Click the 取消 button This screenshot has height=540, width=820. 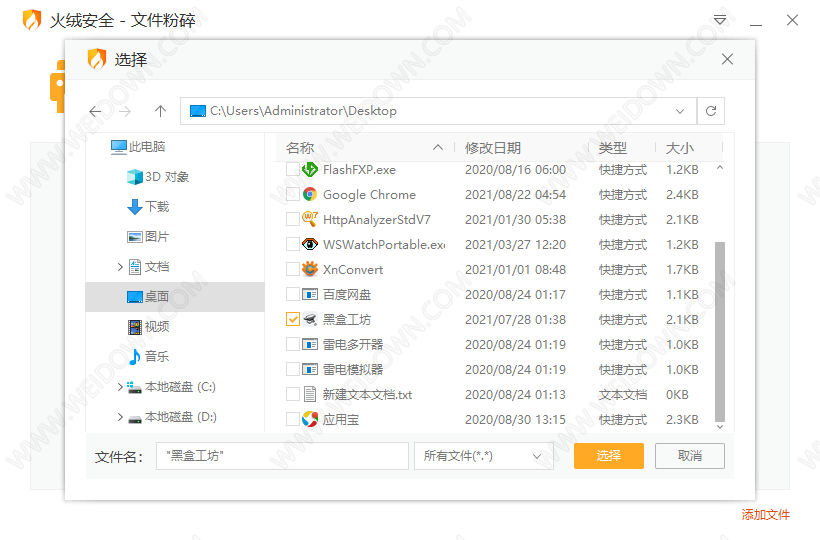pyautogui.click(x=689, y=456)
